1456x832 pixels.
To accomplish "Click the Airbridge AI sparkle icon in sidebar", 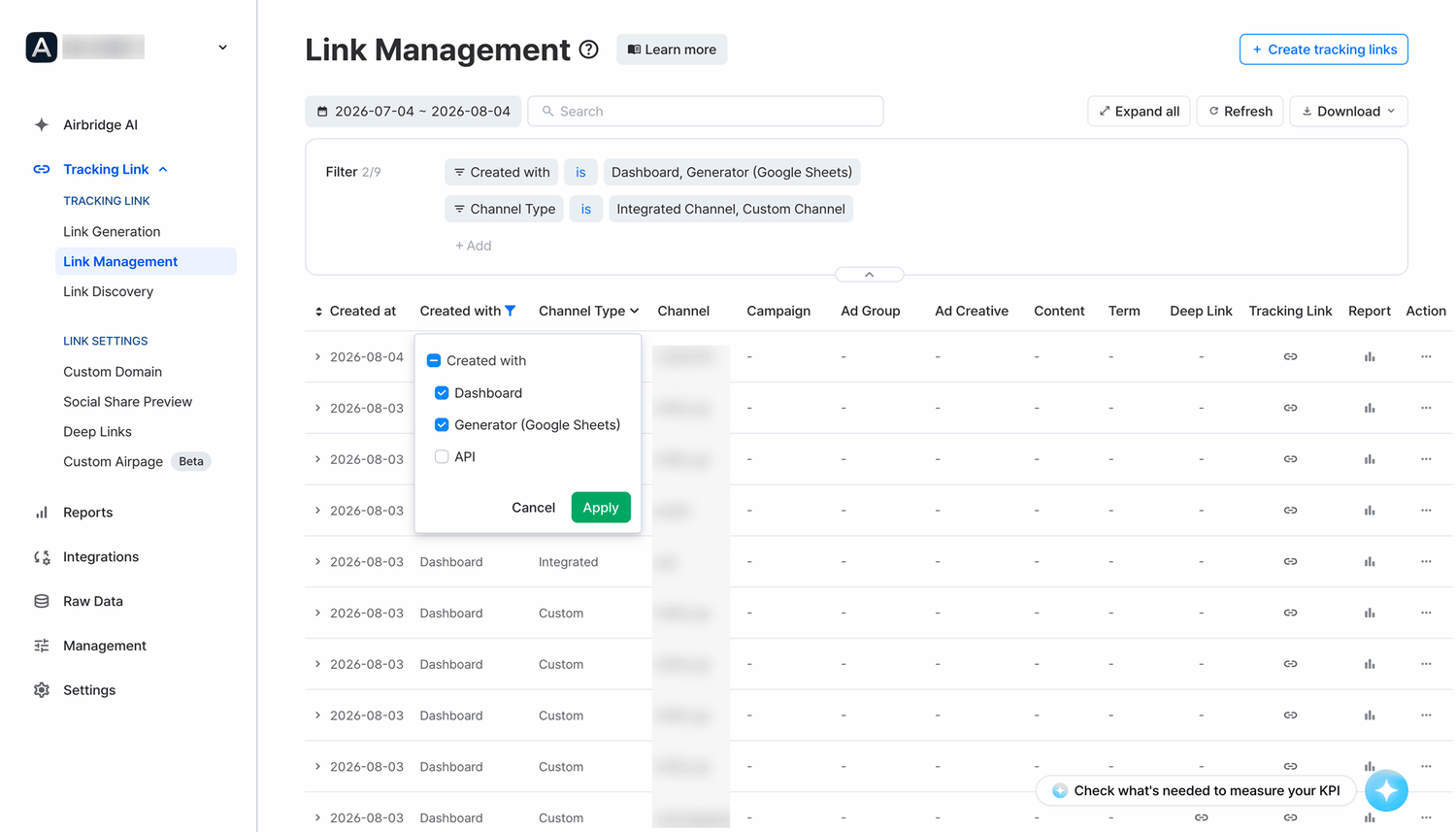I will [x=42, y=124].
